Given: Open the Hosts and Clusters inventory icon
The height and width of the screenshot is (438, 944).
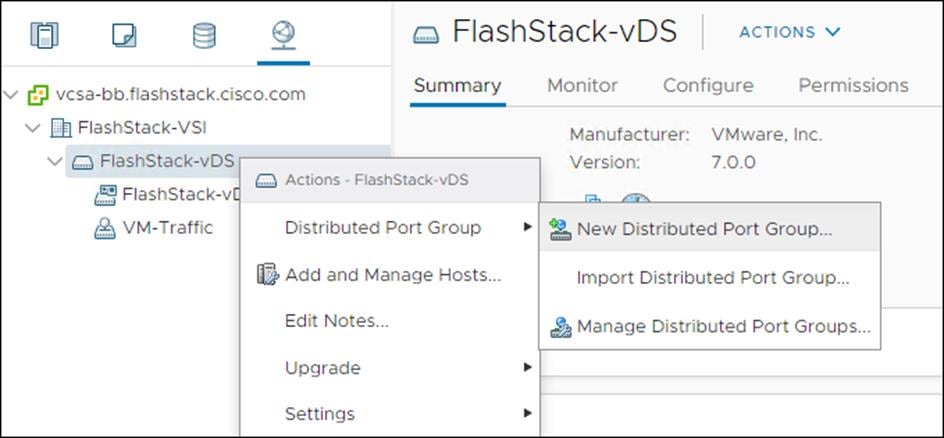Looking at the screenshot, I should tap(45, 36).
